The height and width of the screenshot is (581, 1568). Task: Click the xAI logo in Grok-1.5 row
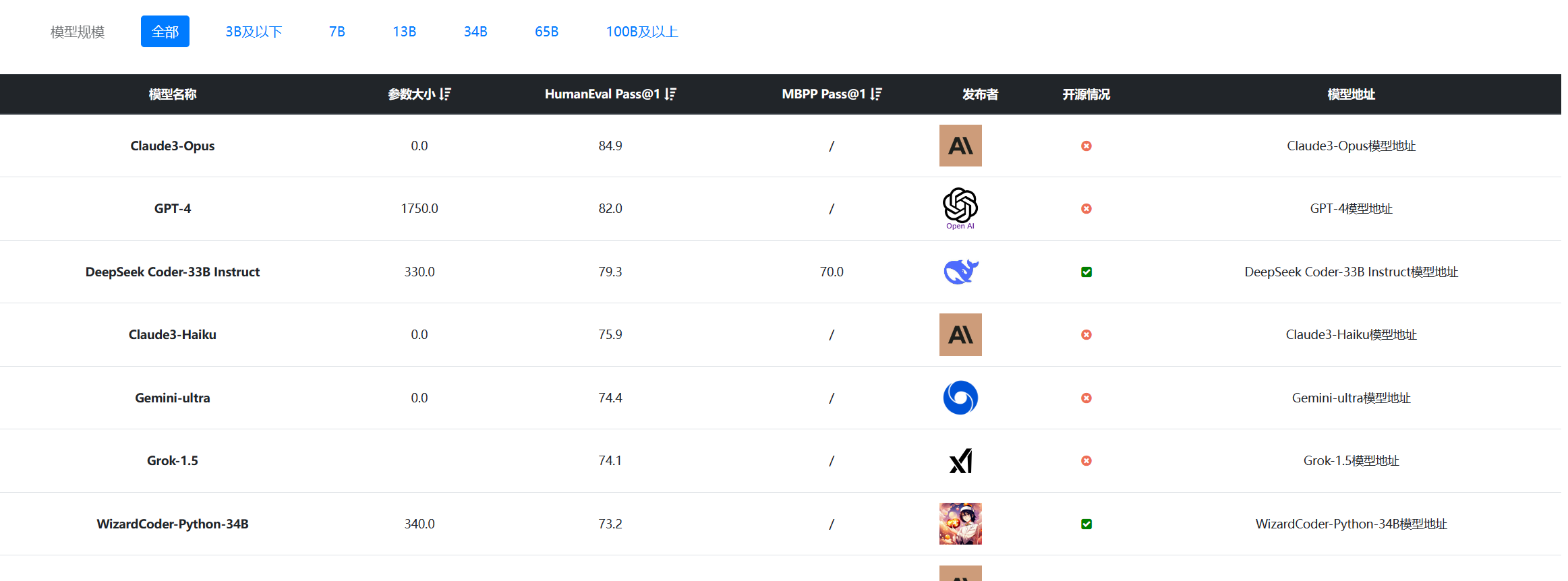[x=960, y=461]
